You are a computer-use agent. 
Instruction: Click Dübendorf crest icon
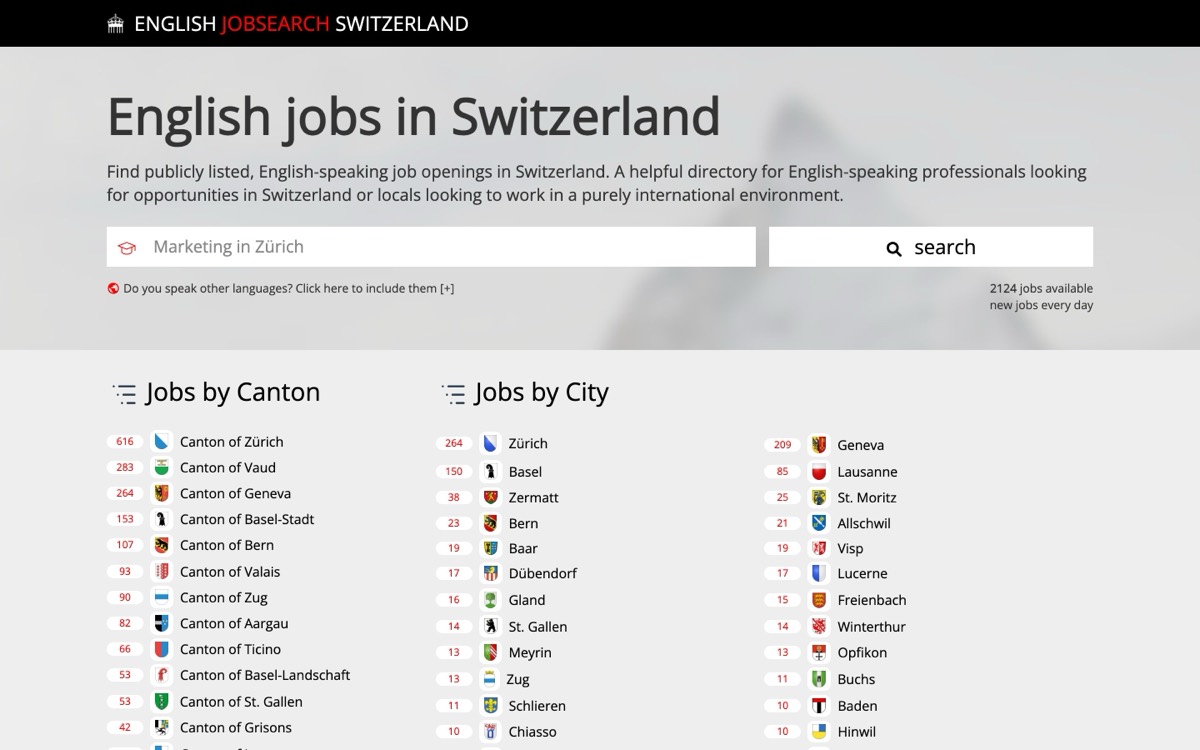(x=490, y=573)
